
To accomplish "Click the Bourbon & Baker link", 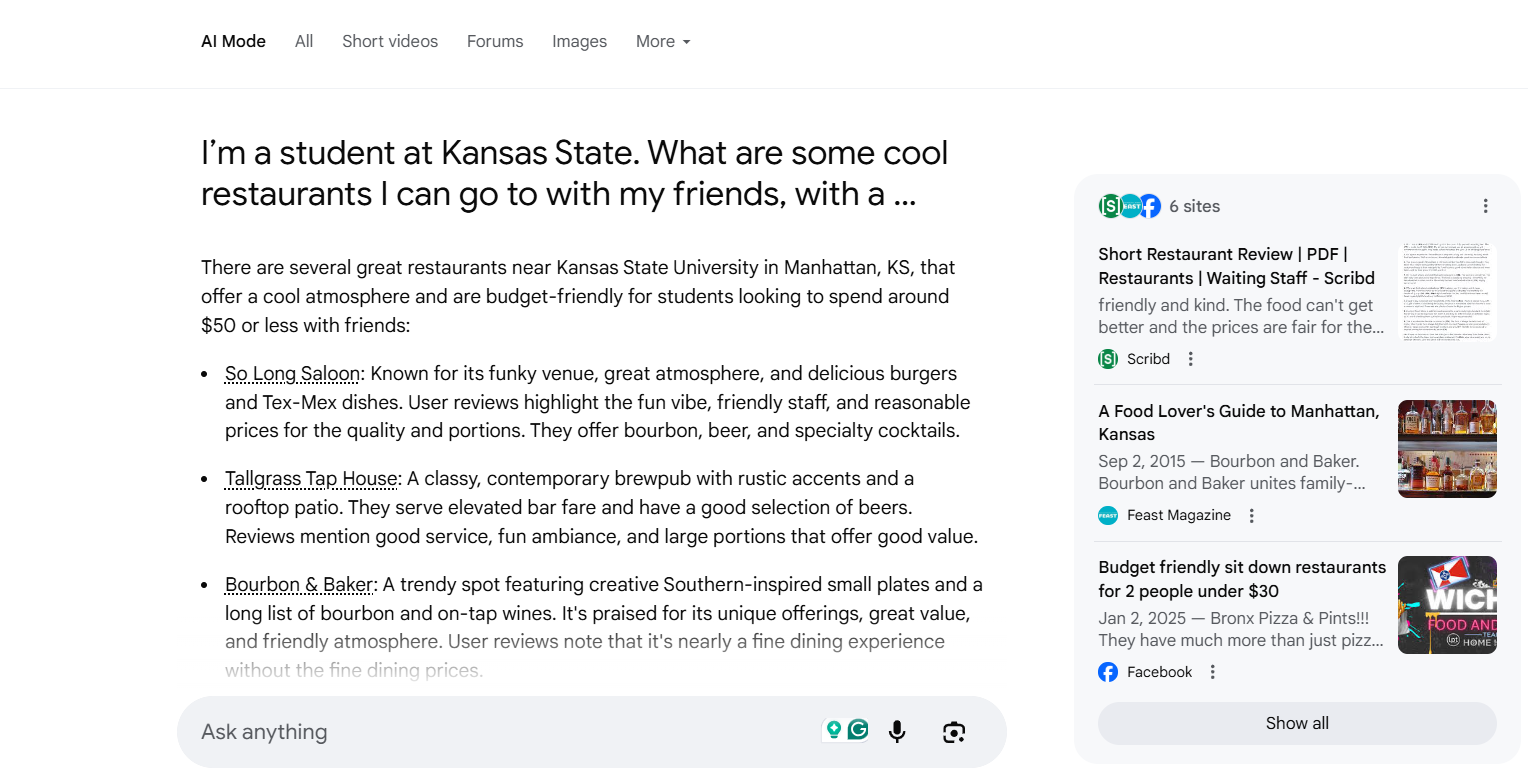I will 299,585.
